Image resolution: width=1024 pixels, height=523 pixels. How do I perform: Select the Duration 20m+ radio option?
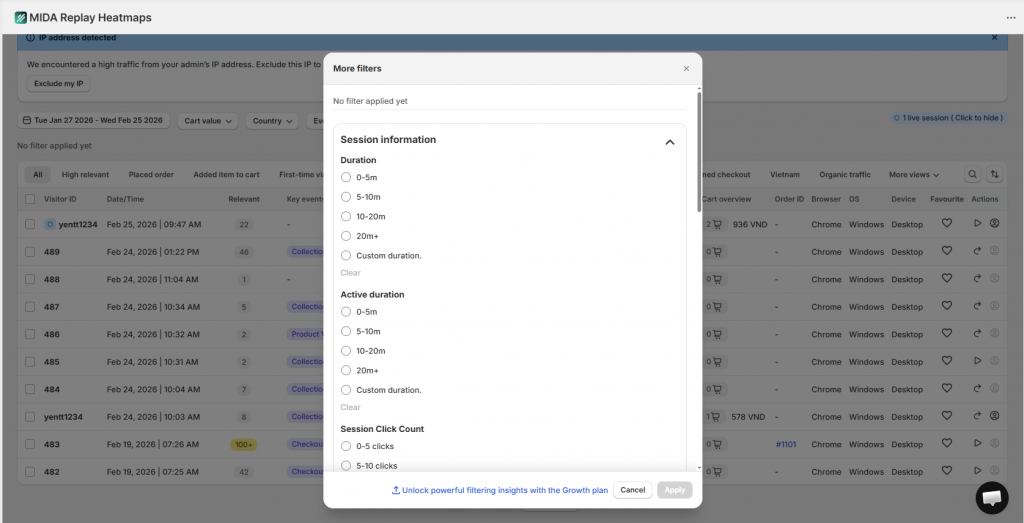346,236
